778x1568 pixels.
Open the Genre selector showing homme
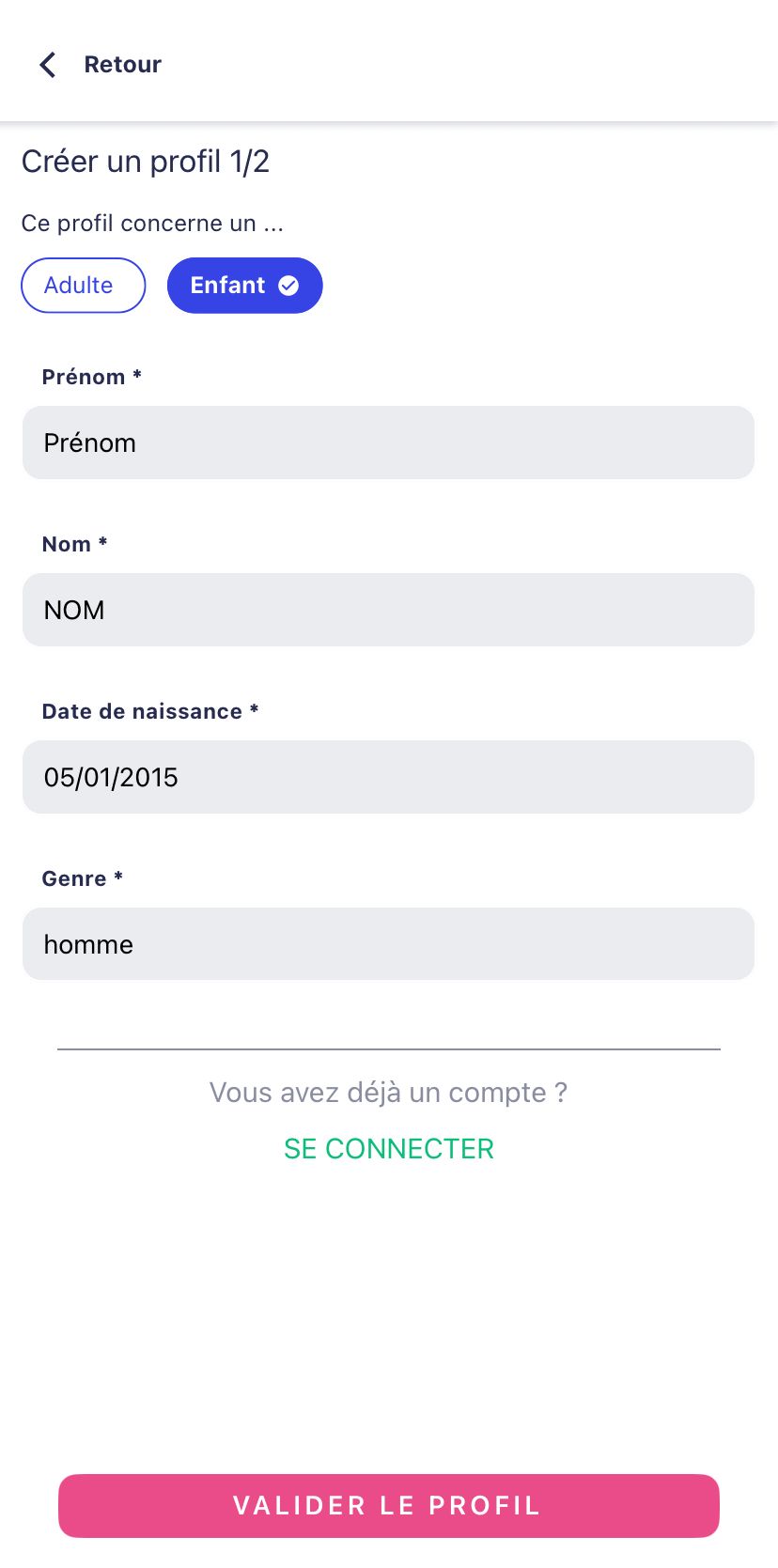click(388, 944)
